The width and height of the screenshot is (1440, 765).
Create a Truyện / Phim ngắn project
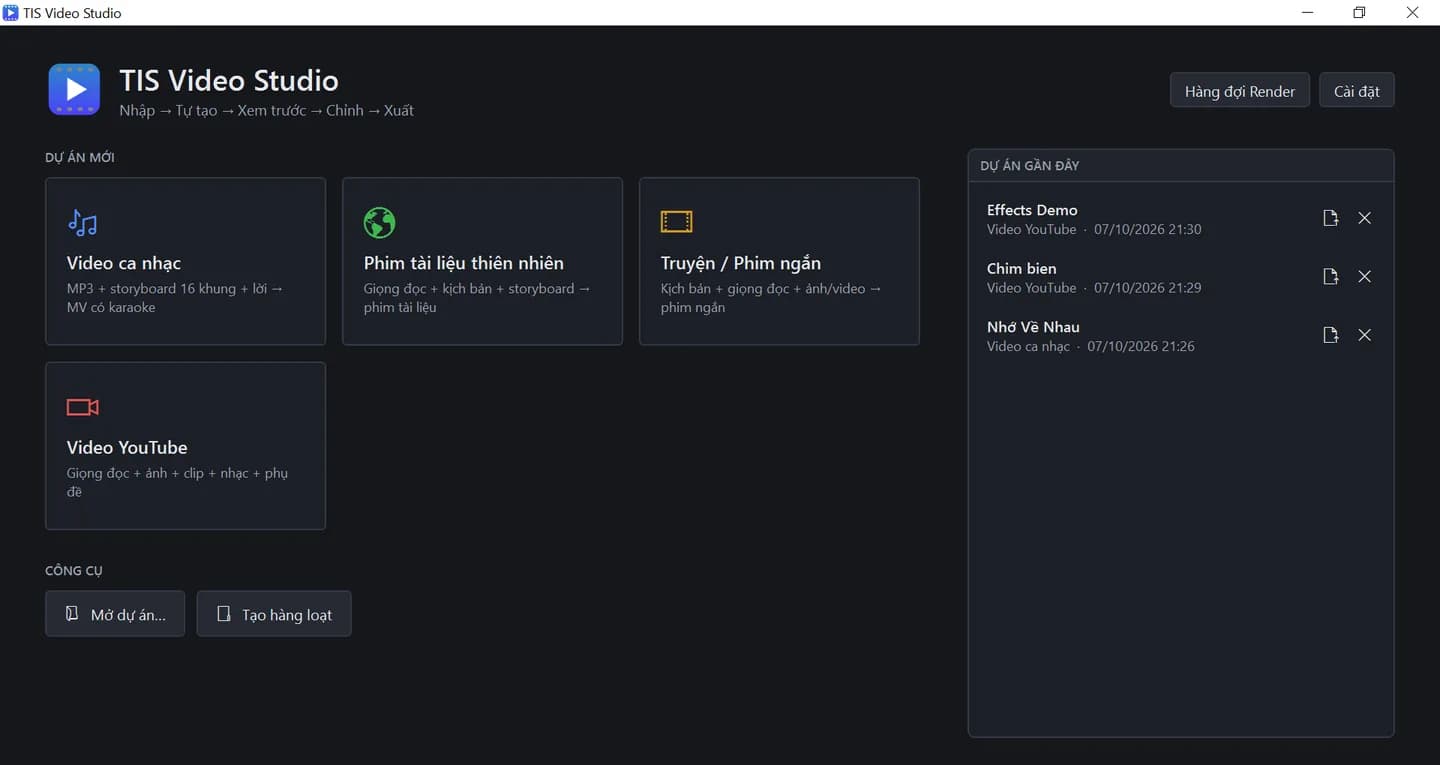(779, 262)
